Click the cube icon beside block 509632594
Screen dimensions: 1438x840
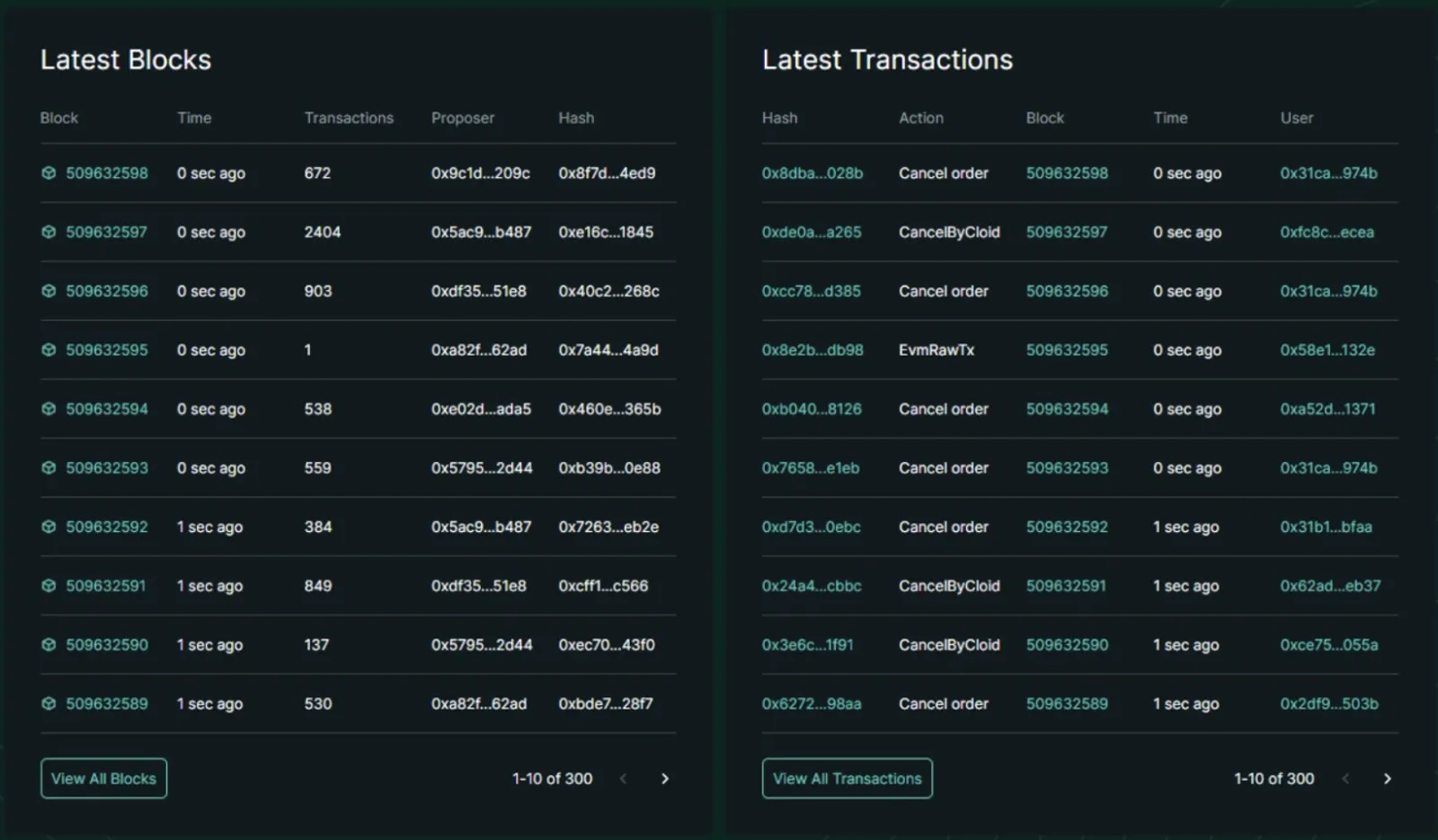(x=49, y=409)
